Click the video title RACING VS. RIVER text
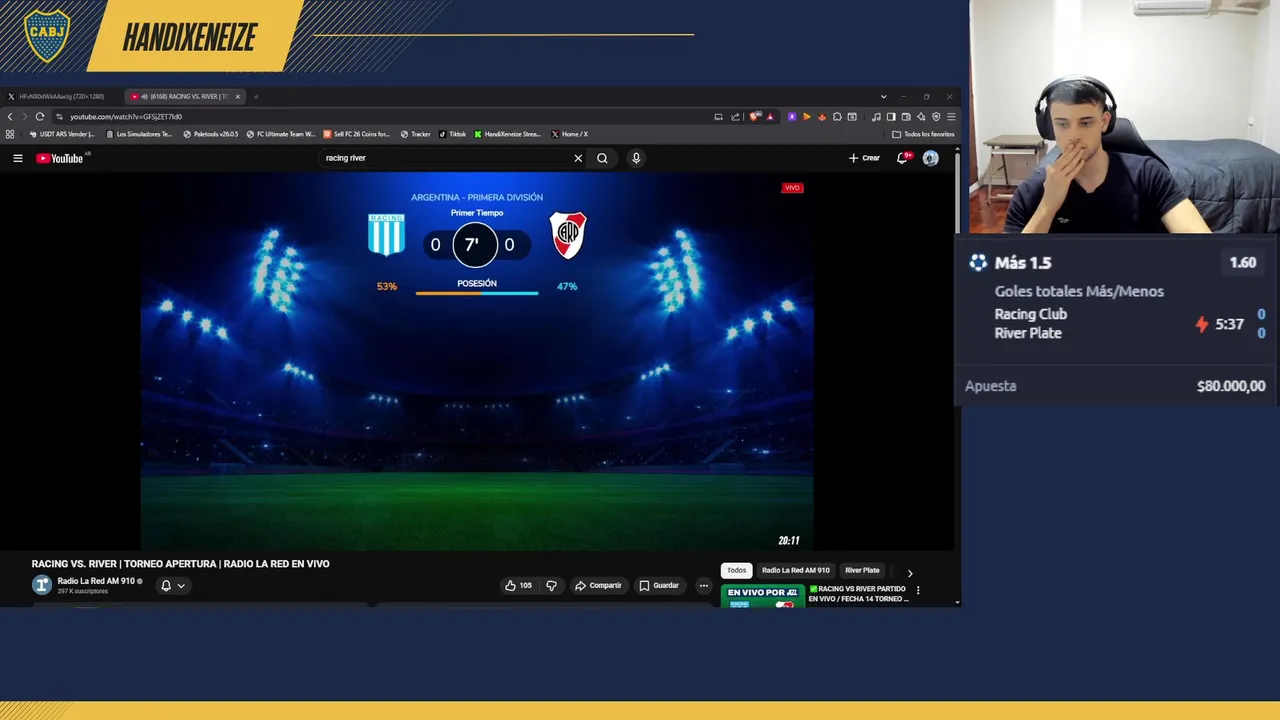Viewport: 1280px width, 720px height. [x=180, y=564]
